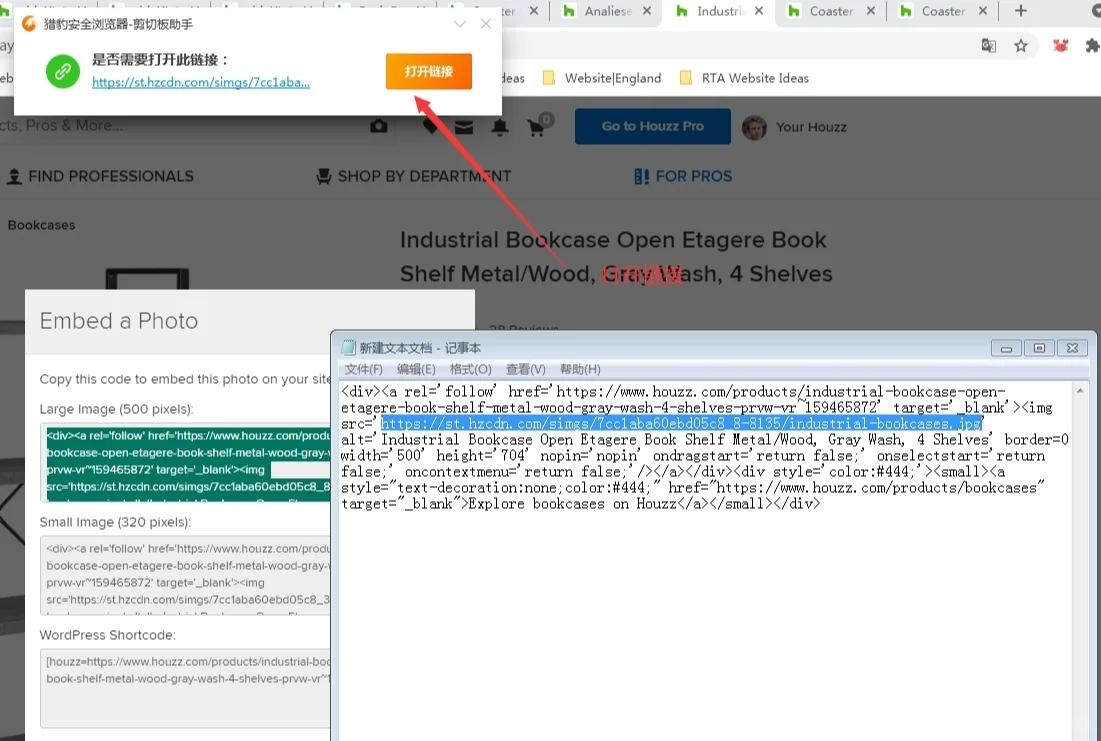Click the Embed a Photo dialog heading
Screen dimensions: 1101x741
(119, 321)
